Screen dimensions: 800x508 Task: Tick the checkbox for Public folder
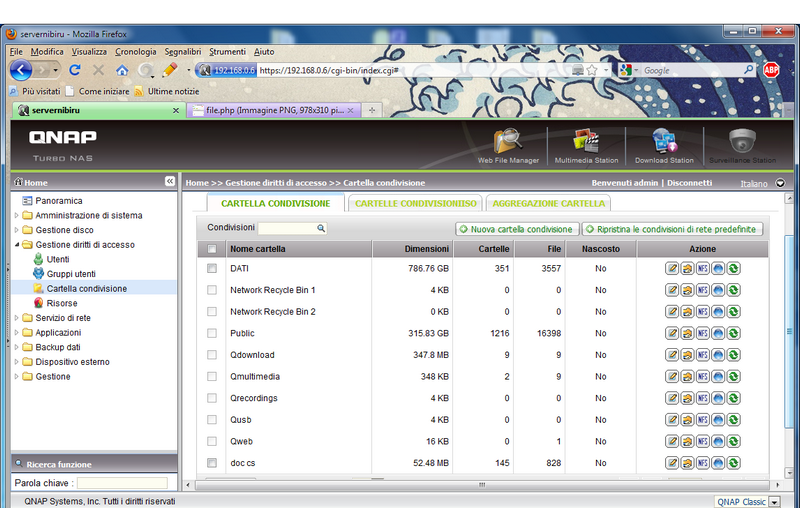click(x=211, y=333)
